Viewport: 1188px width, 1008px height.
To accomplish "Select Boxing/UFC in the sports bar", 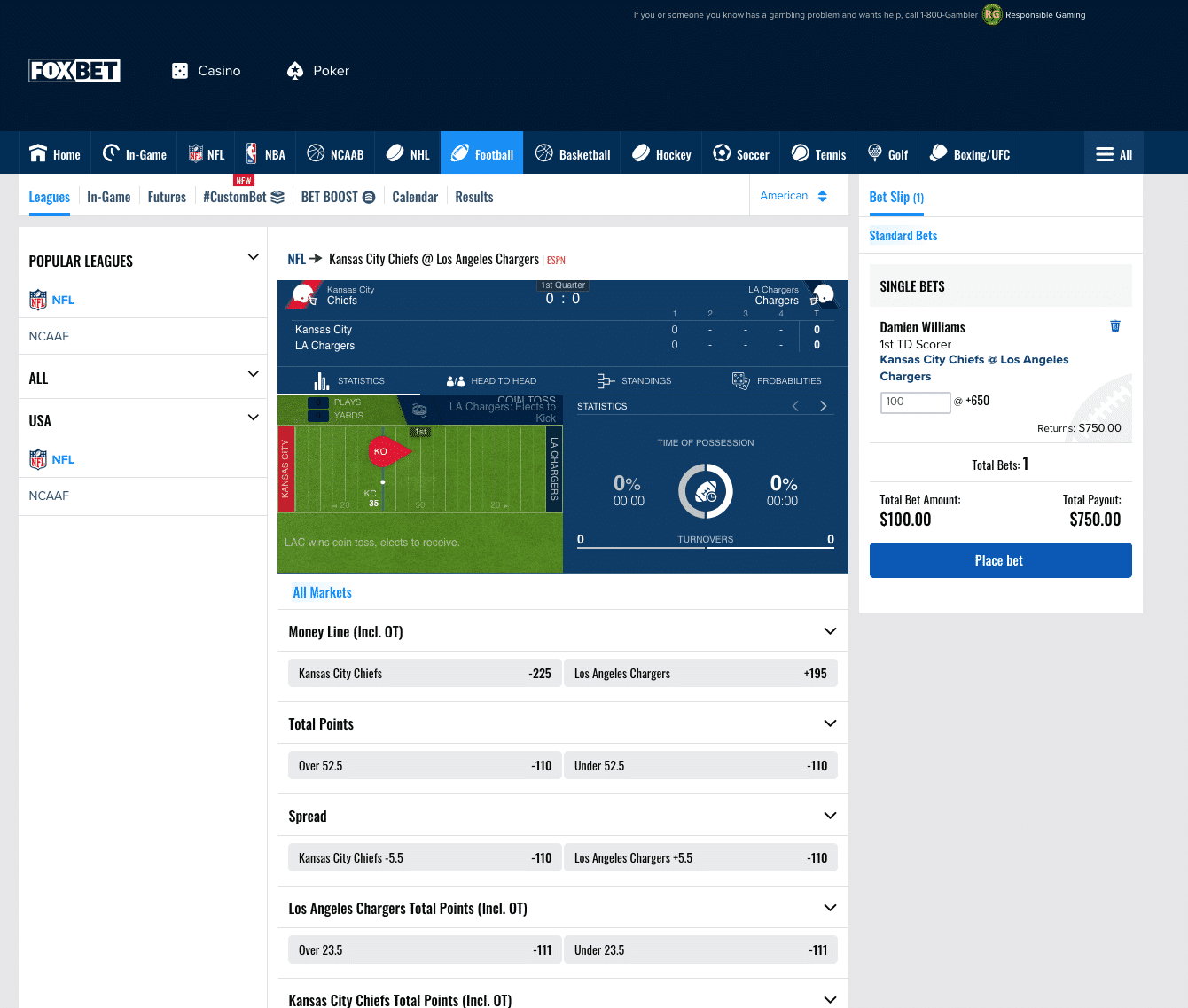I will point(970,153).
